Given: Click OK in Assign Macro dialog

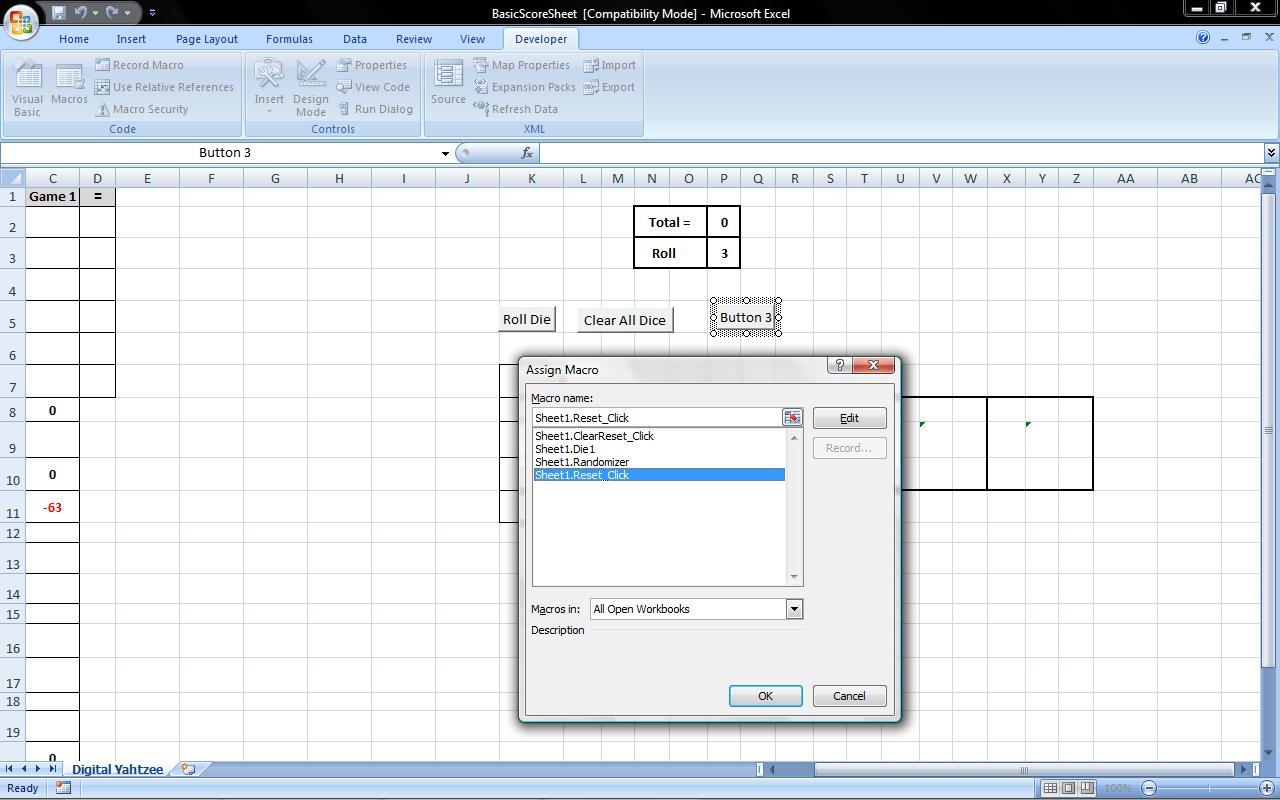Looking at the screenshot, I should tap(765, 696).
